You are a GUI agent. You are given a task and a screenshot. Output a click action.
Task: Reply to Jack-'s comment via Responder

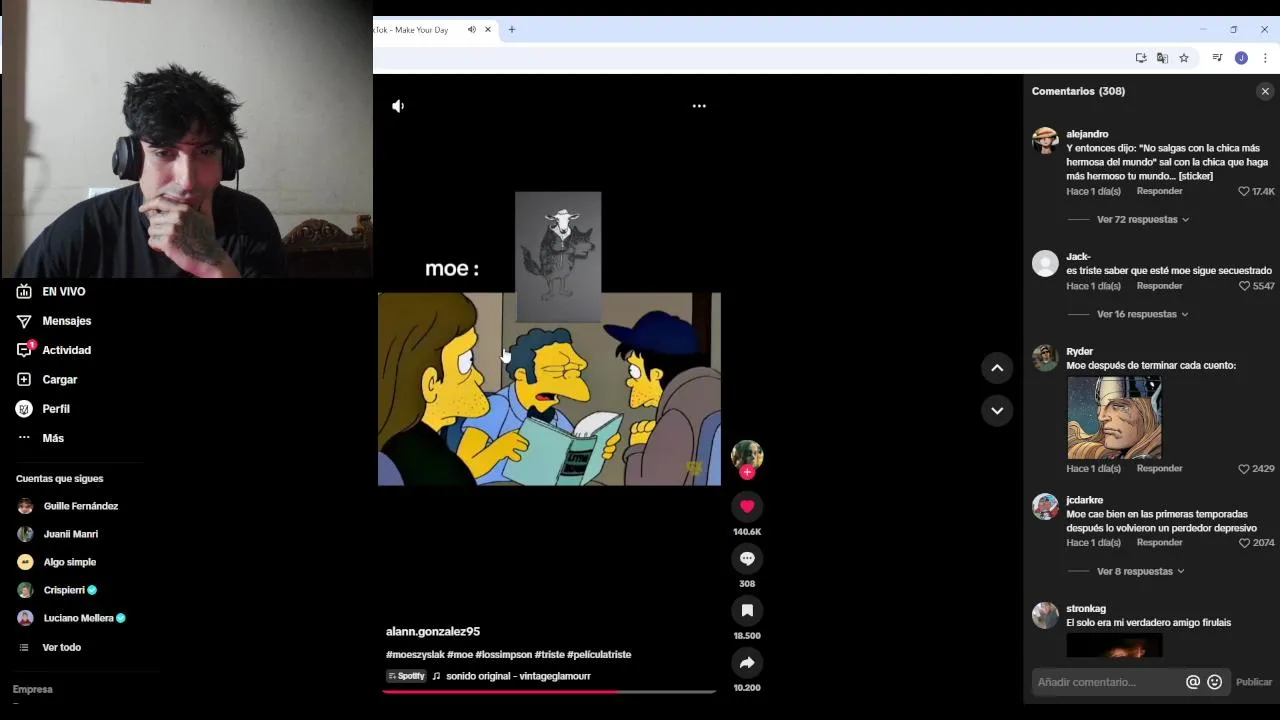tap(1159, 286)
